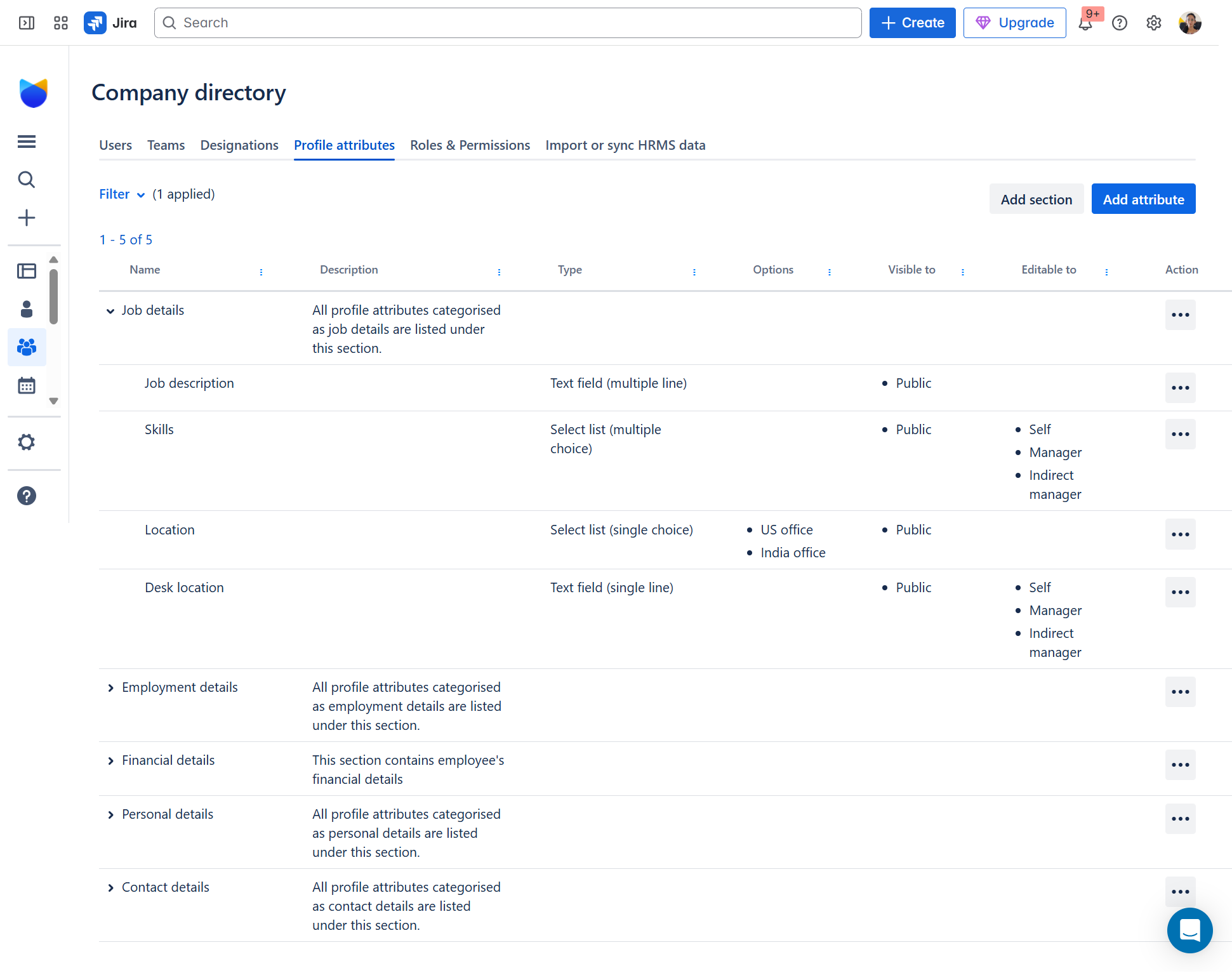Viewport: 1232px width, 973px height.
Task: Open actions menu for Skills row
Action: pyautogui.click(x=1180, y=434)
